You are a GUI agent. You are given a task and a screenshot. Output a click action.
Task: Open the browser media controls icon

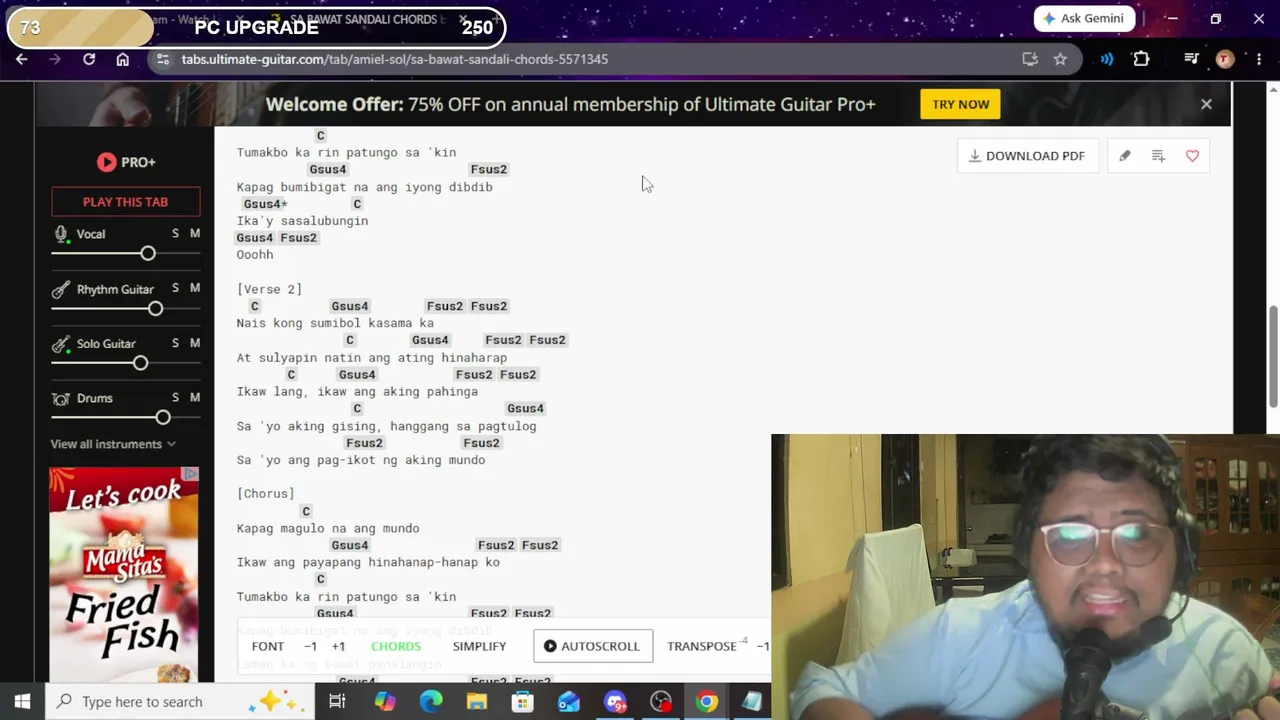tap(1191, 59)
